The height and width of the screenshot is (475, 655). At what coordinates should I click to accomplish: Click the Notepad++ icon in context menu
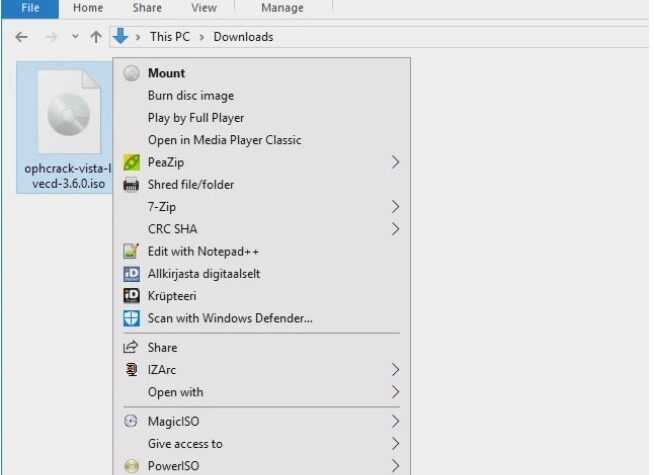click(x=131, y=251)
